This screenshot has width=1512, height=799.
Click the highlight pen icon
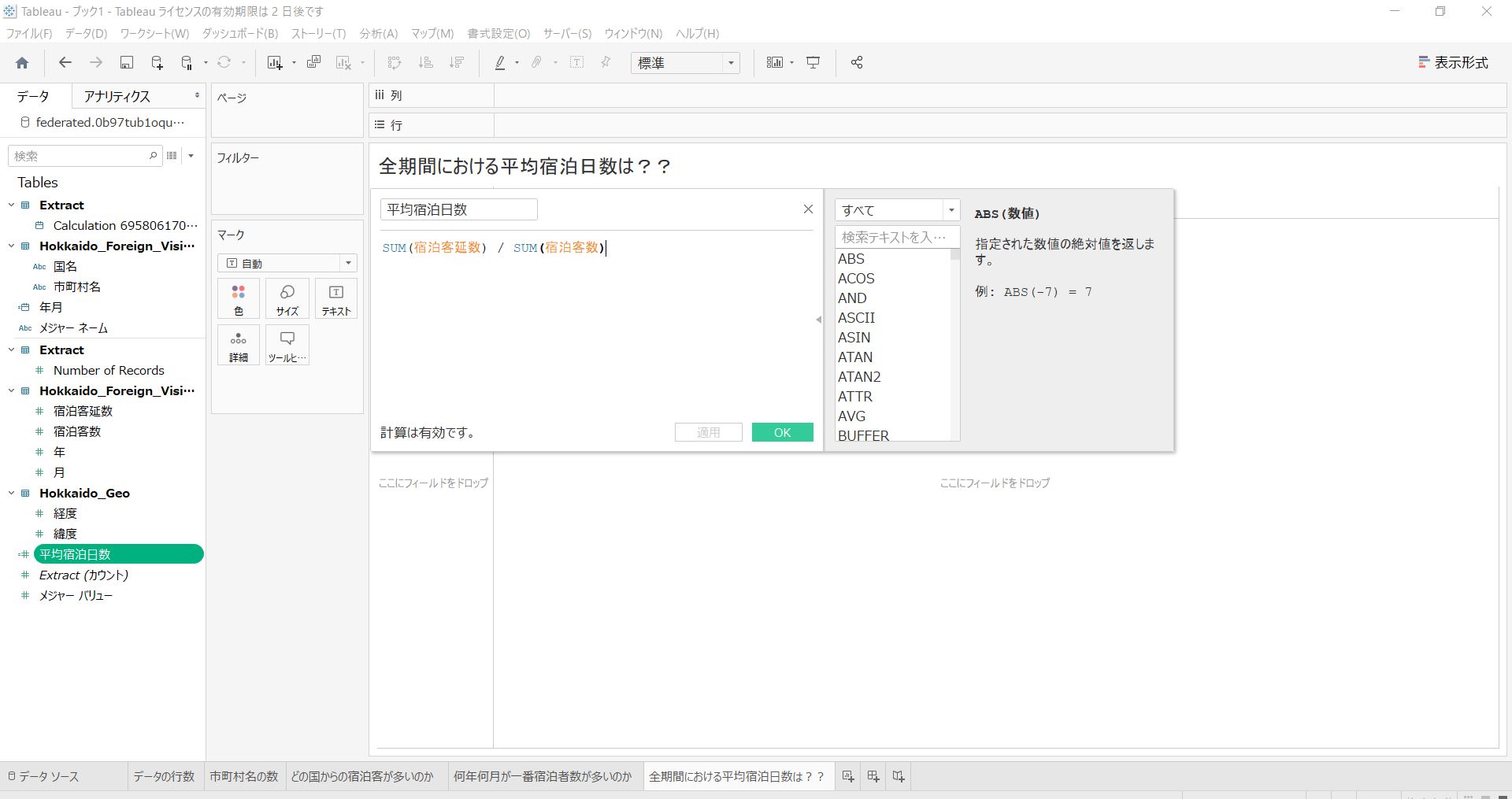500,63
